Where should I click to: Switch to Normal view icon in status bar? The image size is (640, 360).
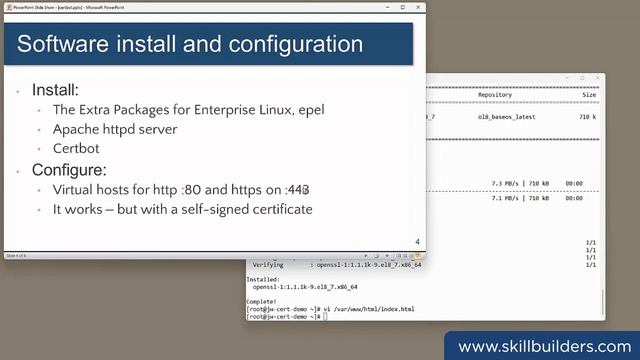tap(398, 256)
